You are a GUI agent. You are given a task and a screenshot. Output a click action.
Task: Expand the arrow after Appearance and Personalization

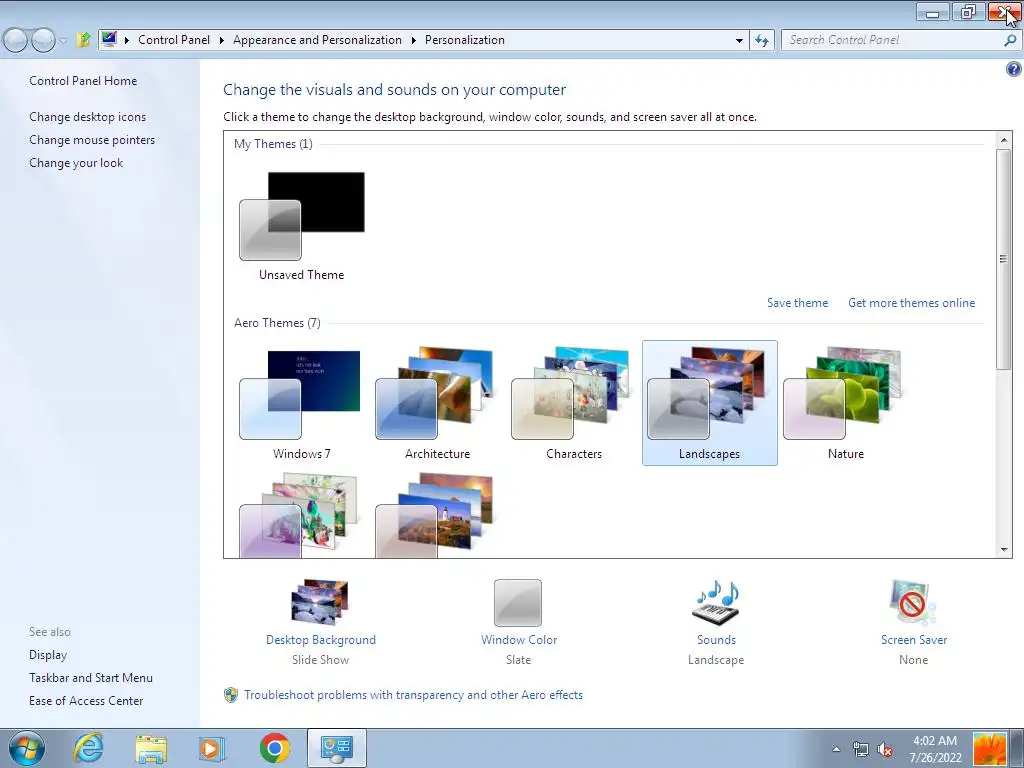(x=413, y=40)
